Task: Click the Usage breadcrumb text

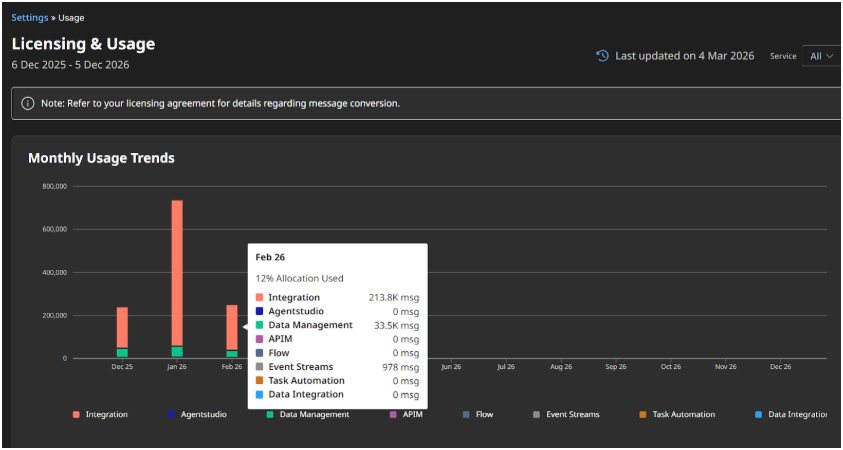Action: tap(72, 18)
